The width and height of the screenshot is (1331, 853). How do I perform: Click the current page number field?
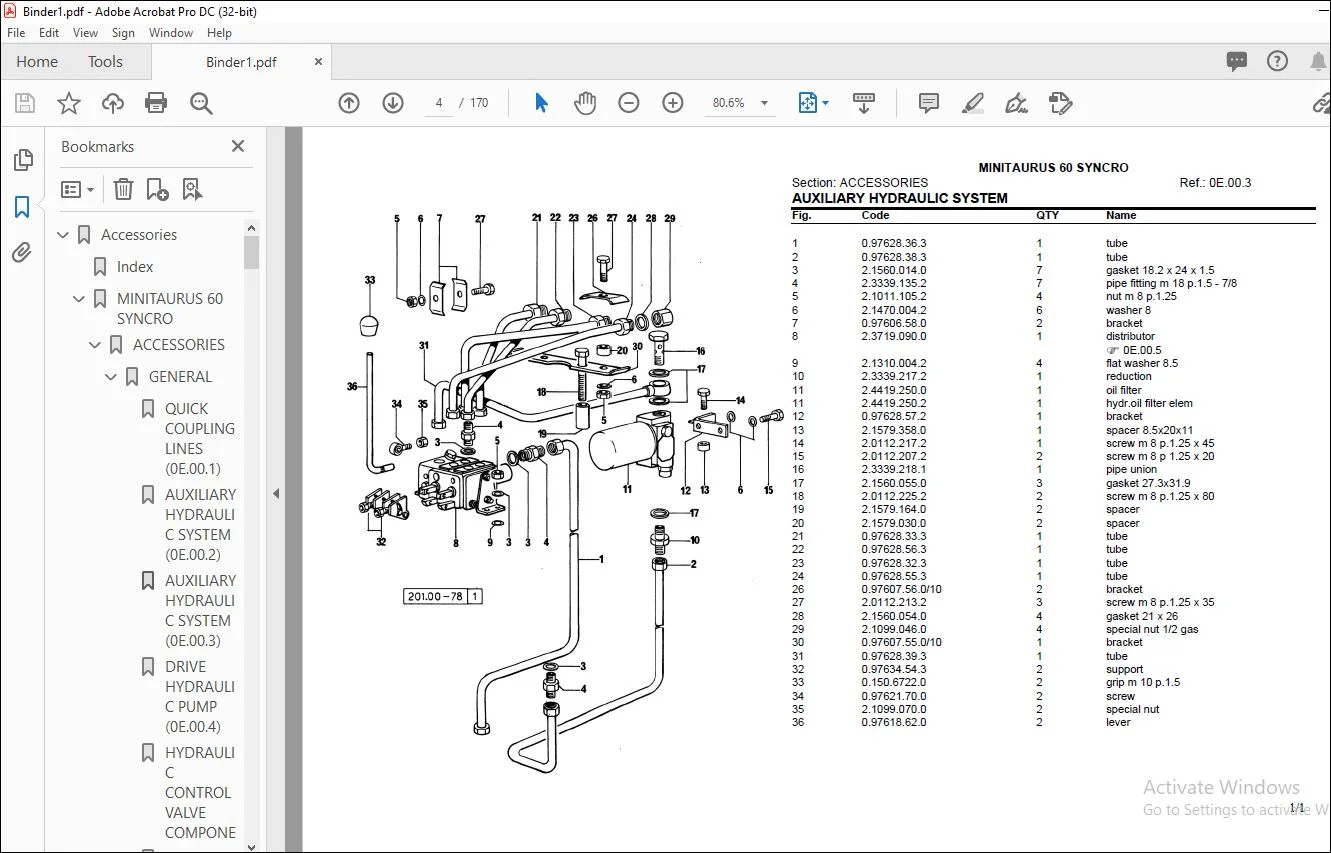[x=439, y=103]
